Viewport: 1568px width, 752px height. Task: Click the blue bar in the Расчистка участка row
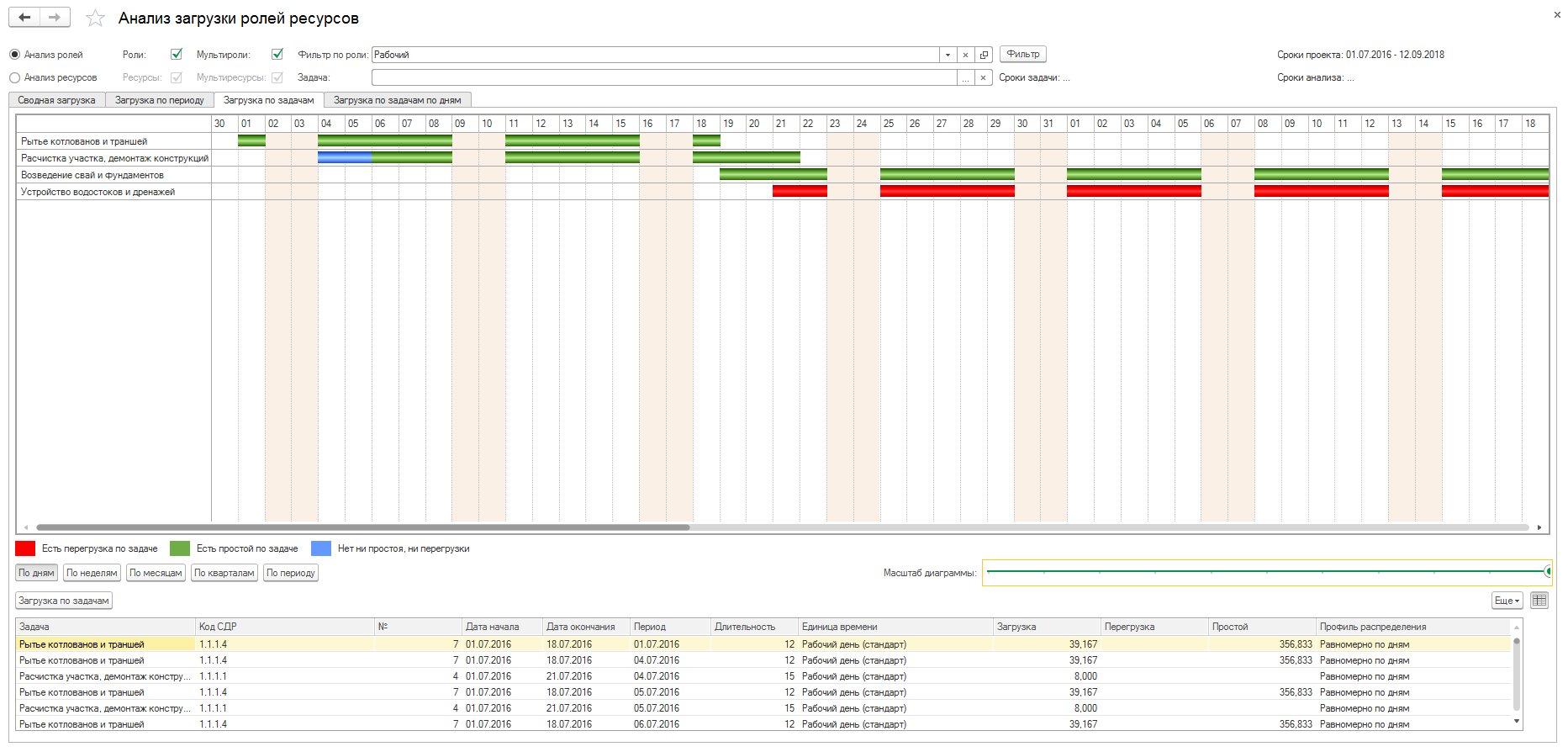tap(345, 157)
